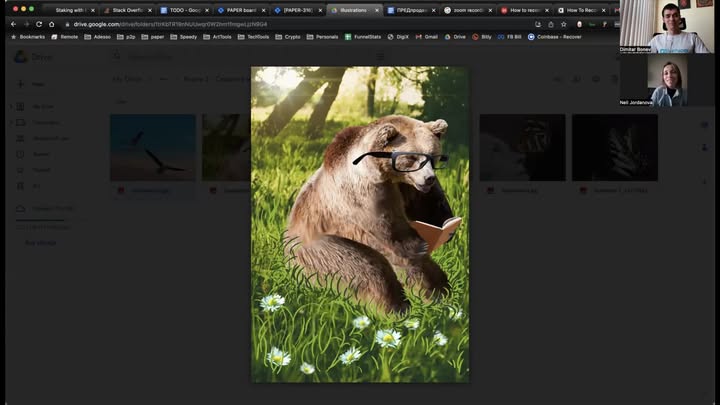This screenshot has width=720, height=405.
Task: Select the zoom recording browser tab
Action: click(x=467, y=10)
